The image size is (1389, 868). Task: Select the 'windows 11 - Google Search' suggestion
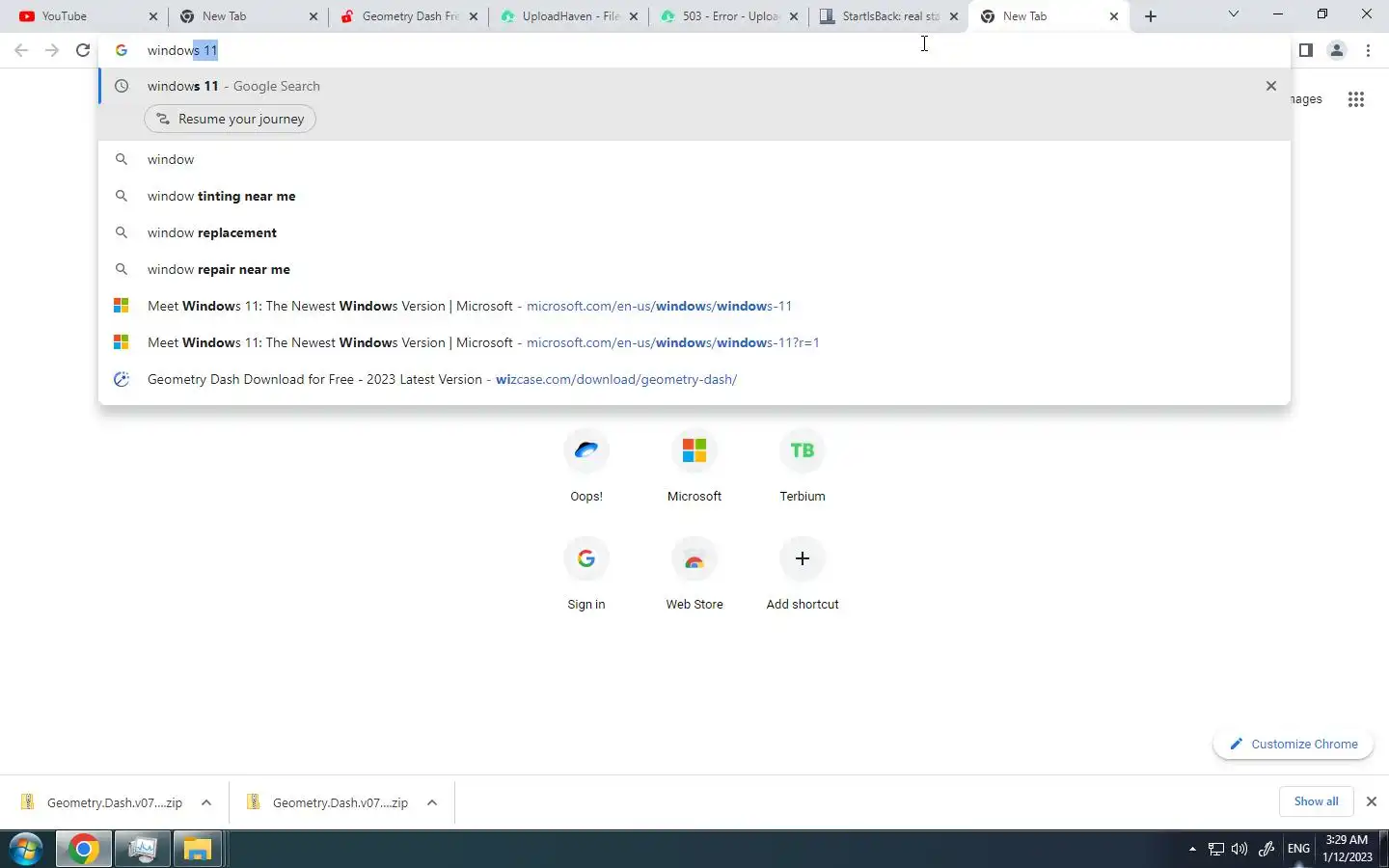click(x=694, y=86)
